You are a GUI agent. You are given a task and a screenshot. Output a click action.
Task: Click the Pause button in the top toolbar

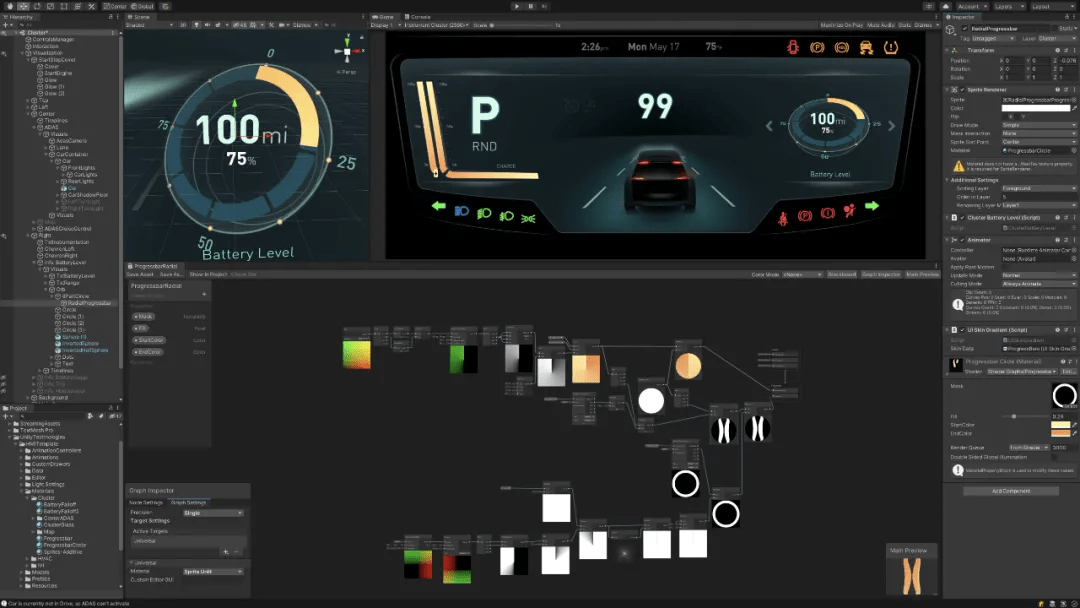[x=530, y=6]
